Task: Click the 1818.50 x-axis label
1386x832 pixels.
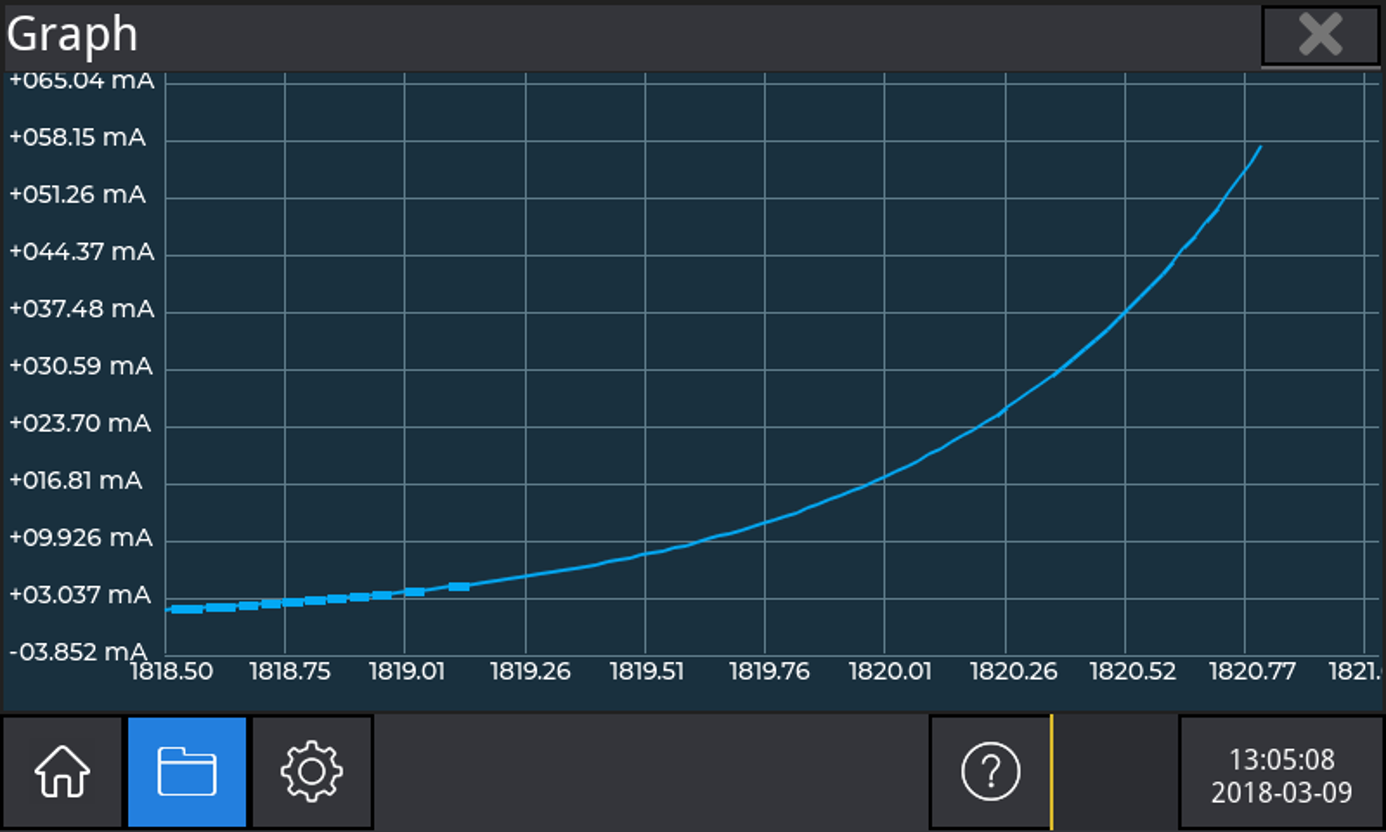Action: click(x=172, y=672)
